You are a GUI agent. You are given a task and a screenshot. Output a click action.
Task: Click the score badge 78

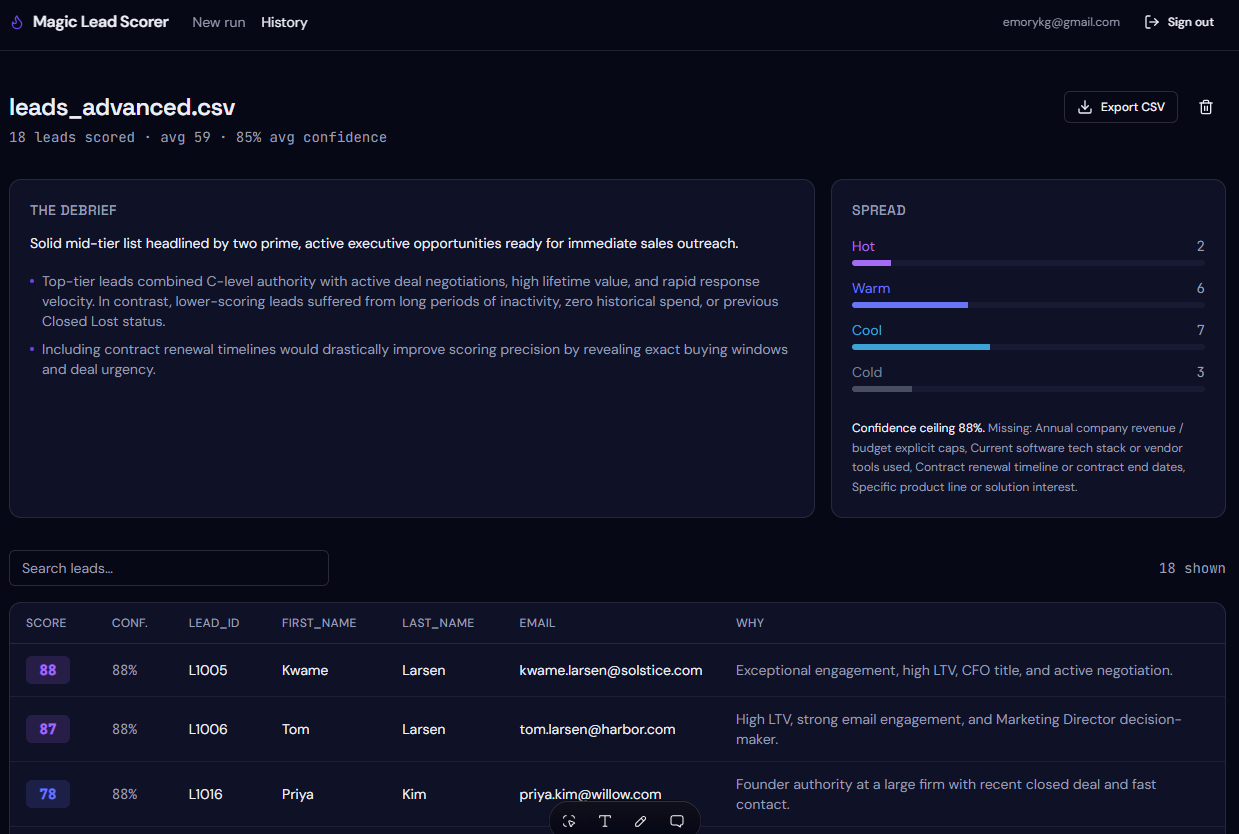click(x=48, y=794)
